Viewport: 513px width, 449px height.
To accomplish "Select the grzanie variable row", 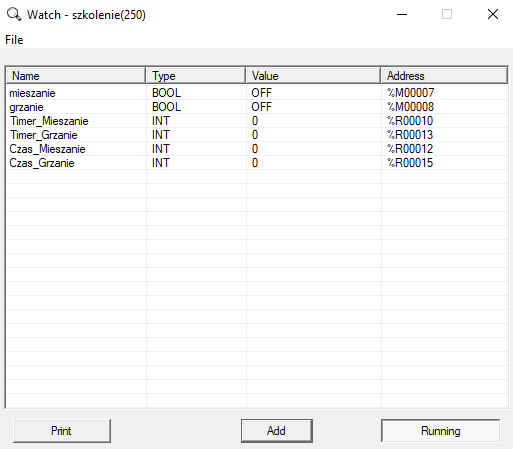I will pos(257,107).
